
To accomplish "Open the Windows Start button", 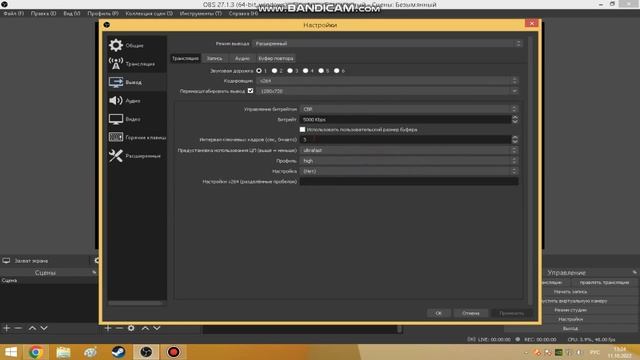I will click(x=10, y=352).
